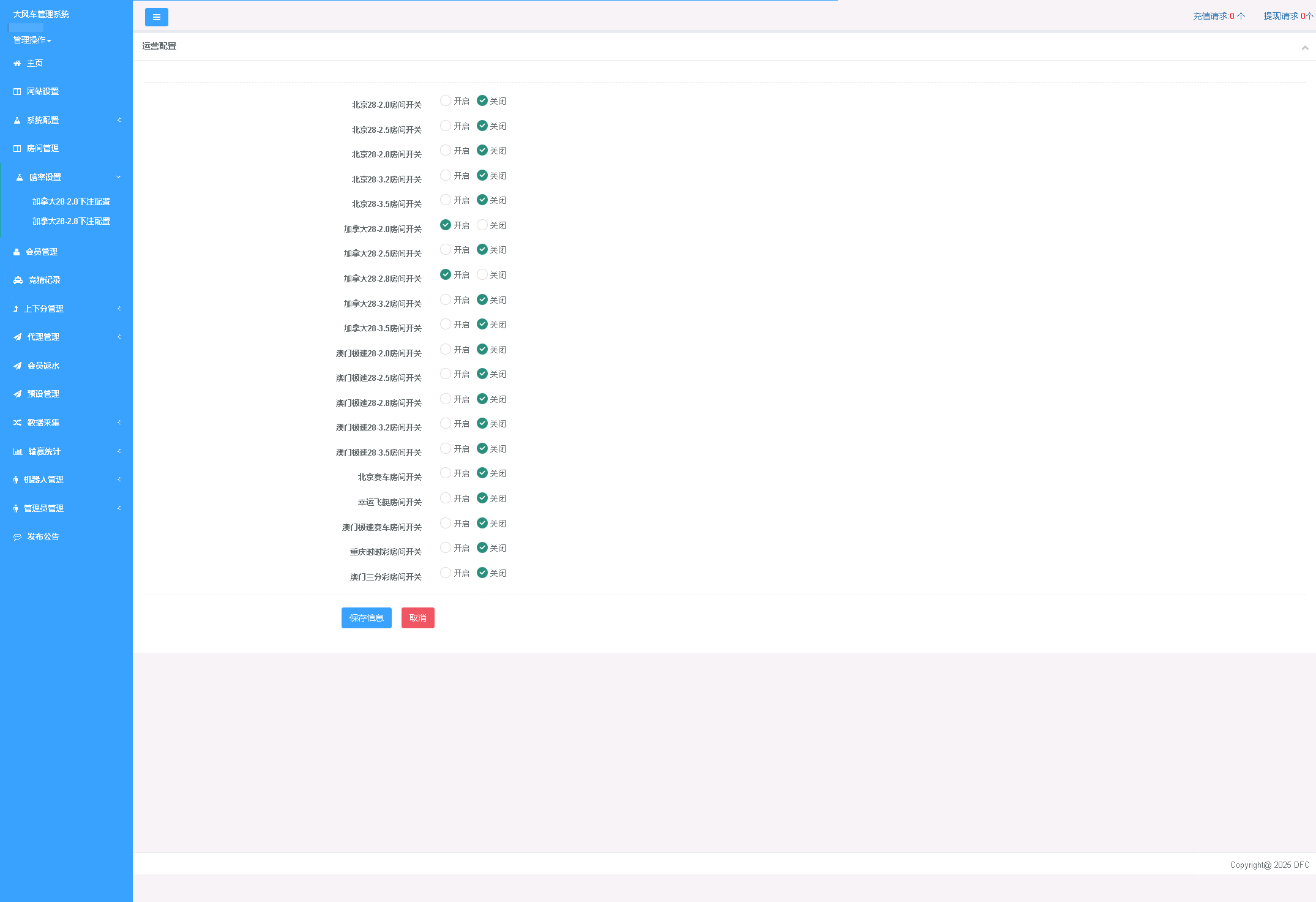Open 加拿大28-2.0下注配置 submenu item
Image resolution: width=1316 pixels, height=902 pixels.
tap(71, 201)
